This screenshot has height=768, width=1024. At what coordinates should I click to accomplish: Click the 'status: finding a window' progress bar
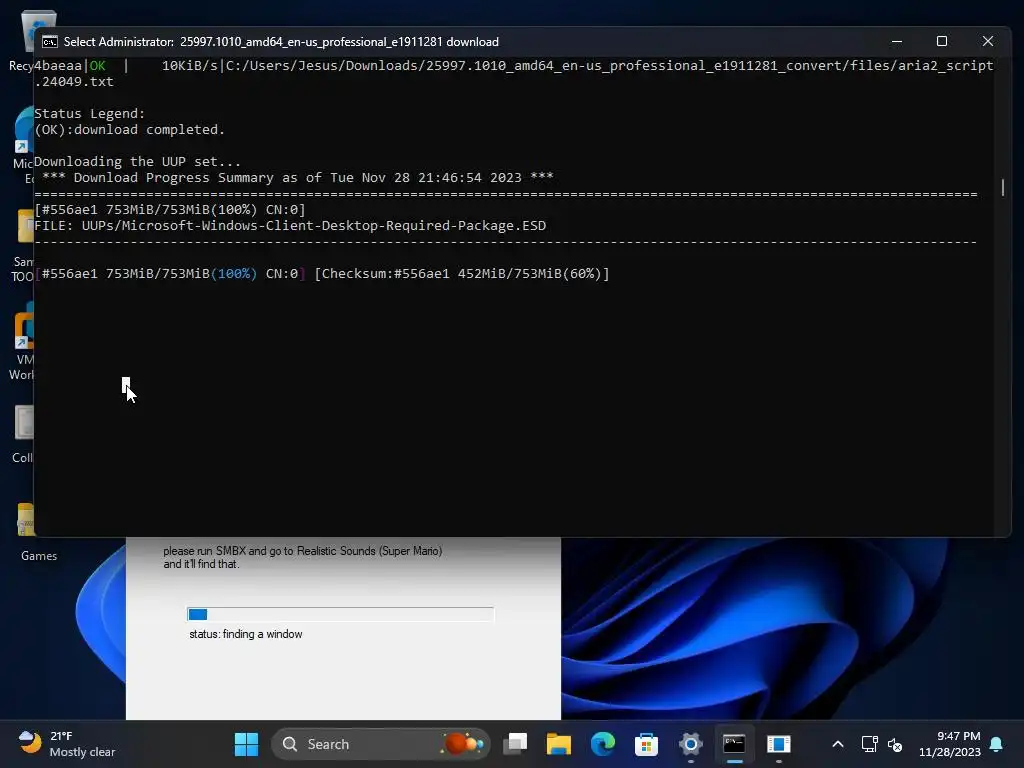[x=340, y=614]
